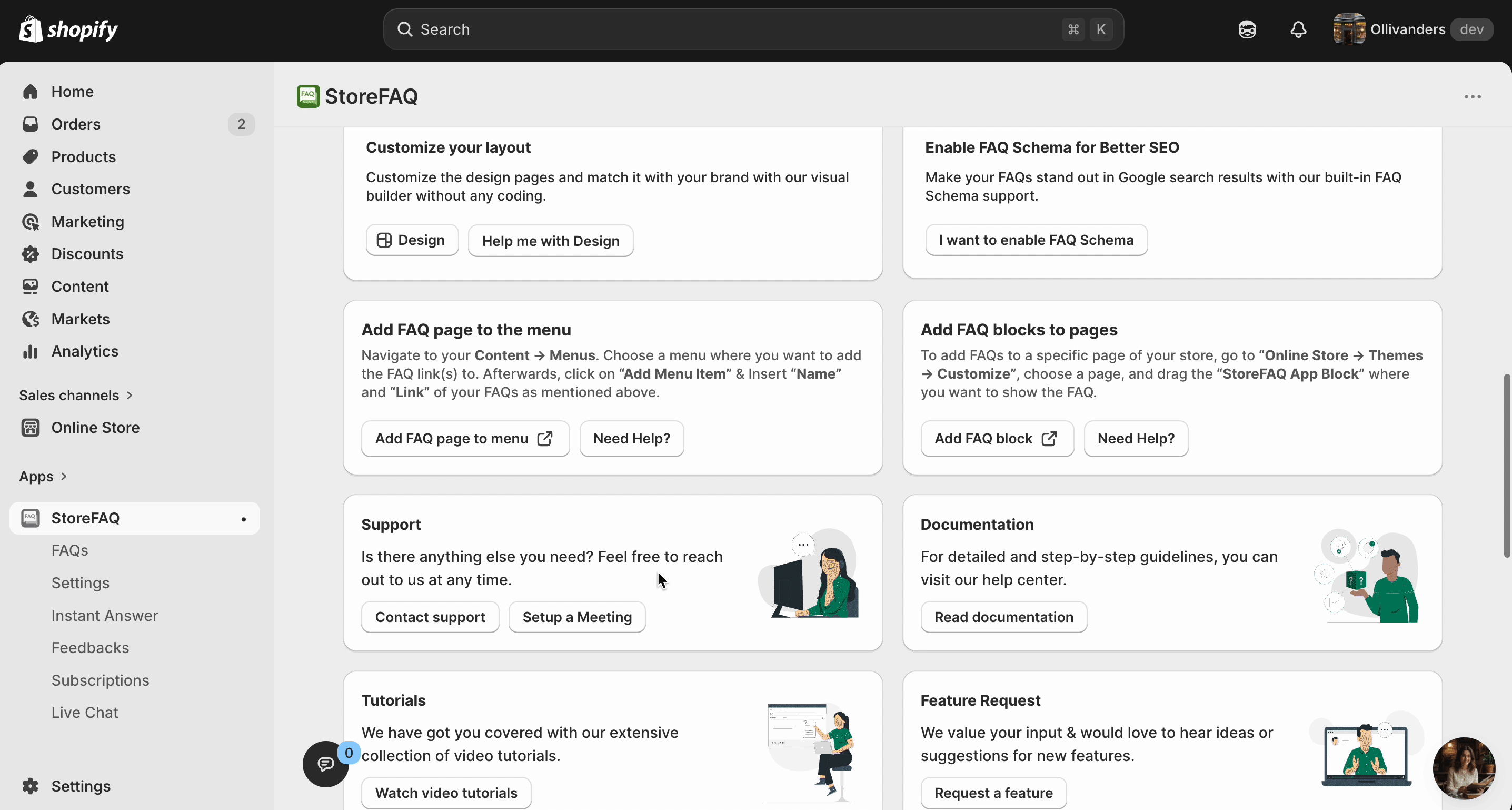The image size is (1512, 810).
Task: Click Request a feature button
Action: (x=993, y=793)
